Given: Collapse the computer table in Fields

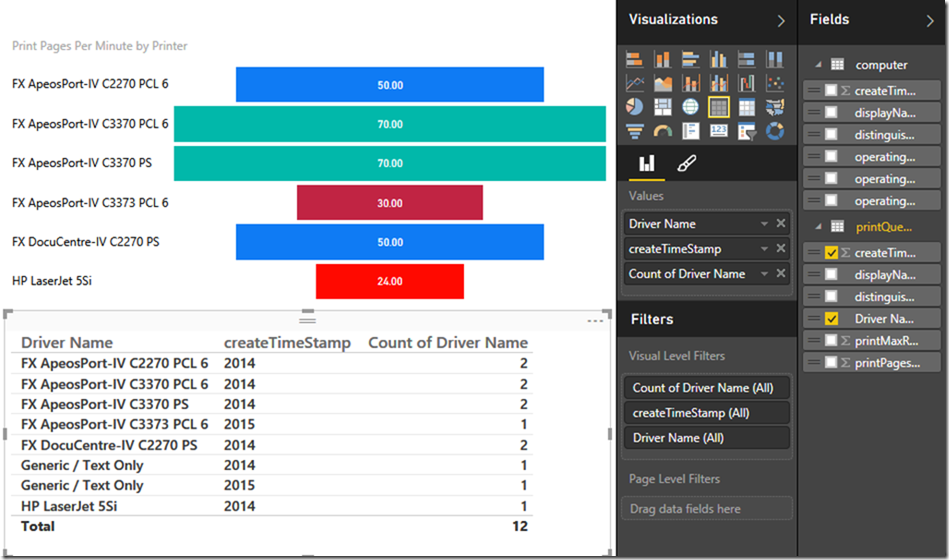Looking at the screenshot, I should point(818,65).
